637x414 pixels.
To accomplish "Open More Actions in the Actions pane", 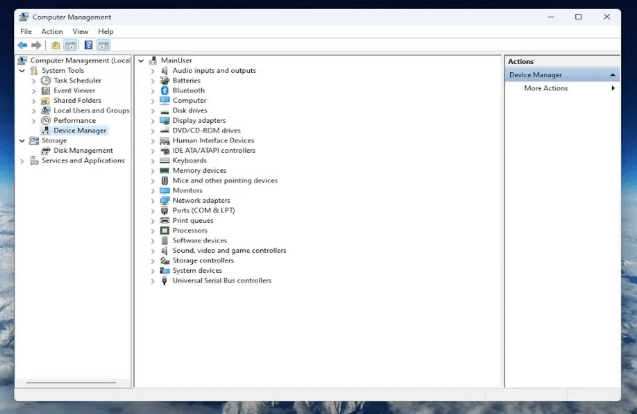I will 546,88.
